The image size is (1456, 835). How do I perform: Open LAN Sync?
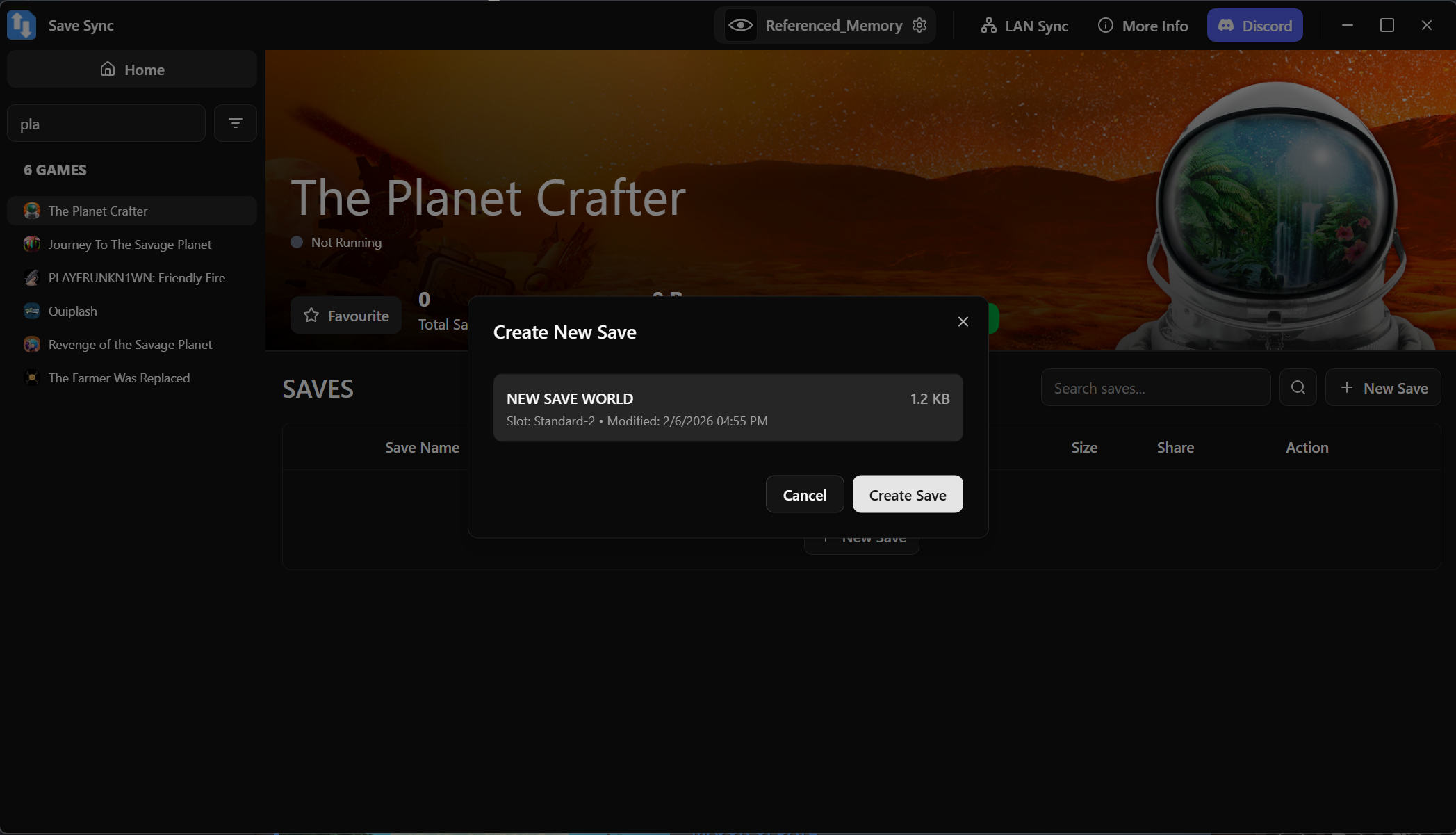(1024, 26)
